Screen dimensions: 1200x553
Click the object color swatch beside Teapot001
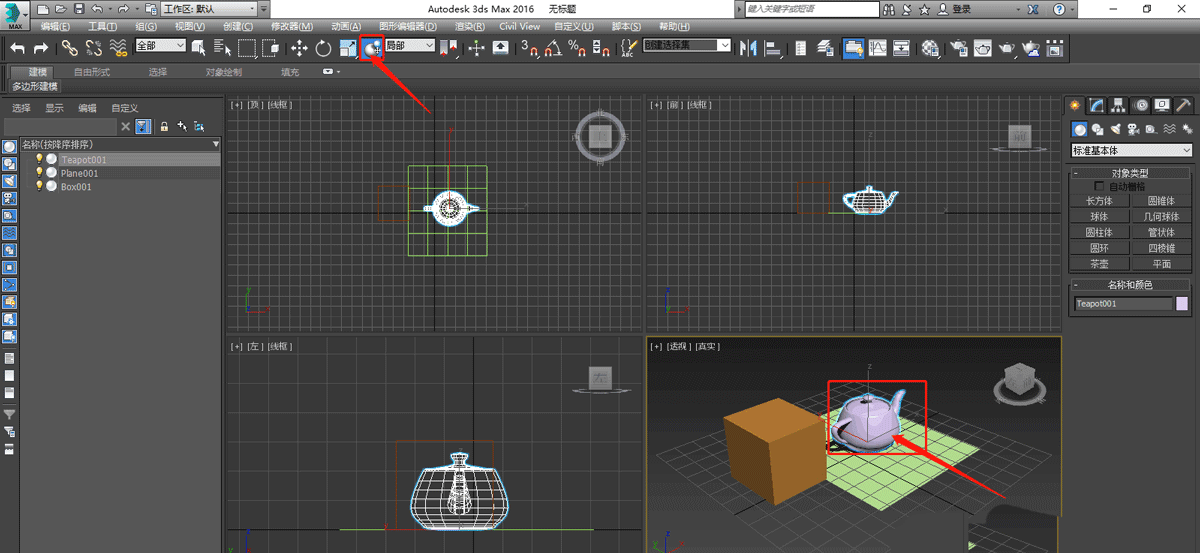(x=1183, y=303)
